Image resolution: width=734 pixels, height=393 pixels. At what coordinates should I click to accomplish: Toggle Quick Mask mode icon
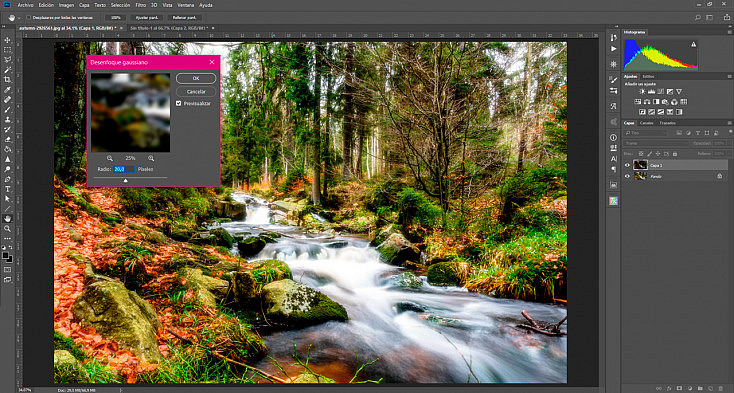coord(7,269)
